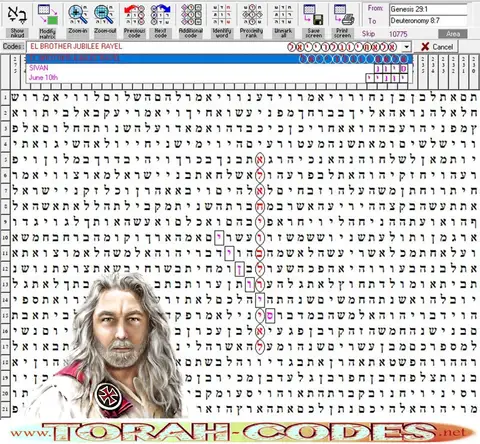Collapse the Codes list with its arrow
Image resolution: width=480 pixels, height=444 pixels.
[x=406, y=47]
